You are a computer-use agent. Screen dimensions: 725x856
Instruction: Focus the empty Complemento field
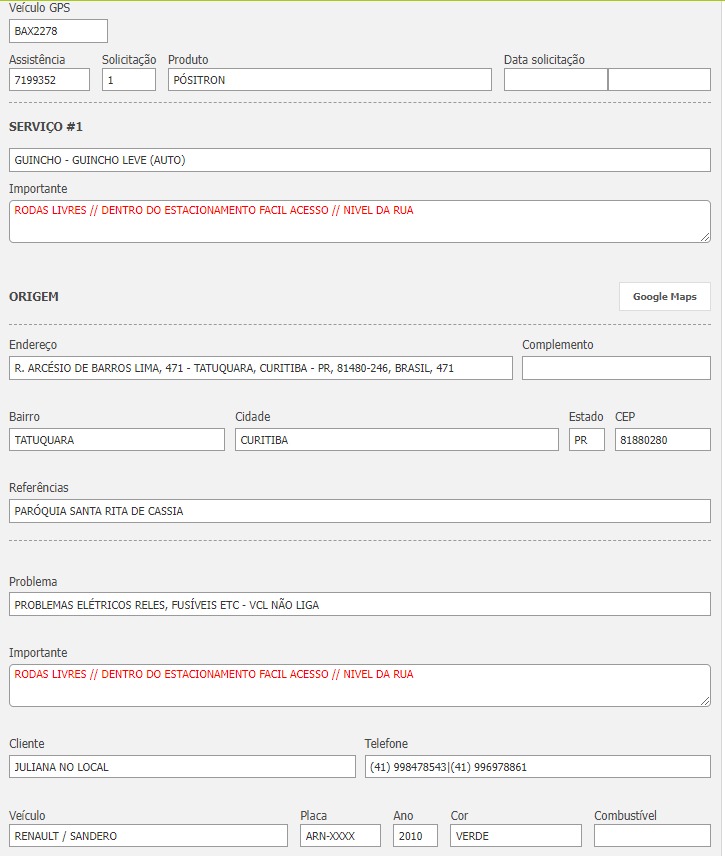[x=616, y=368]
